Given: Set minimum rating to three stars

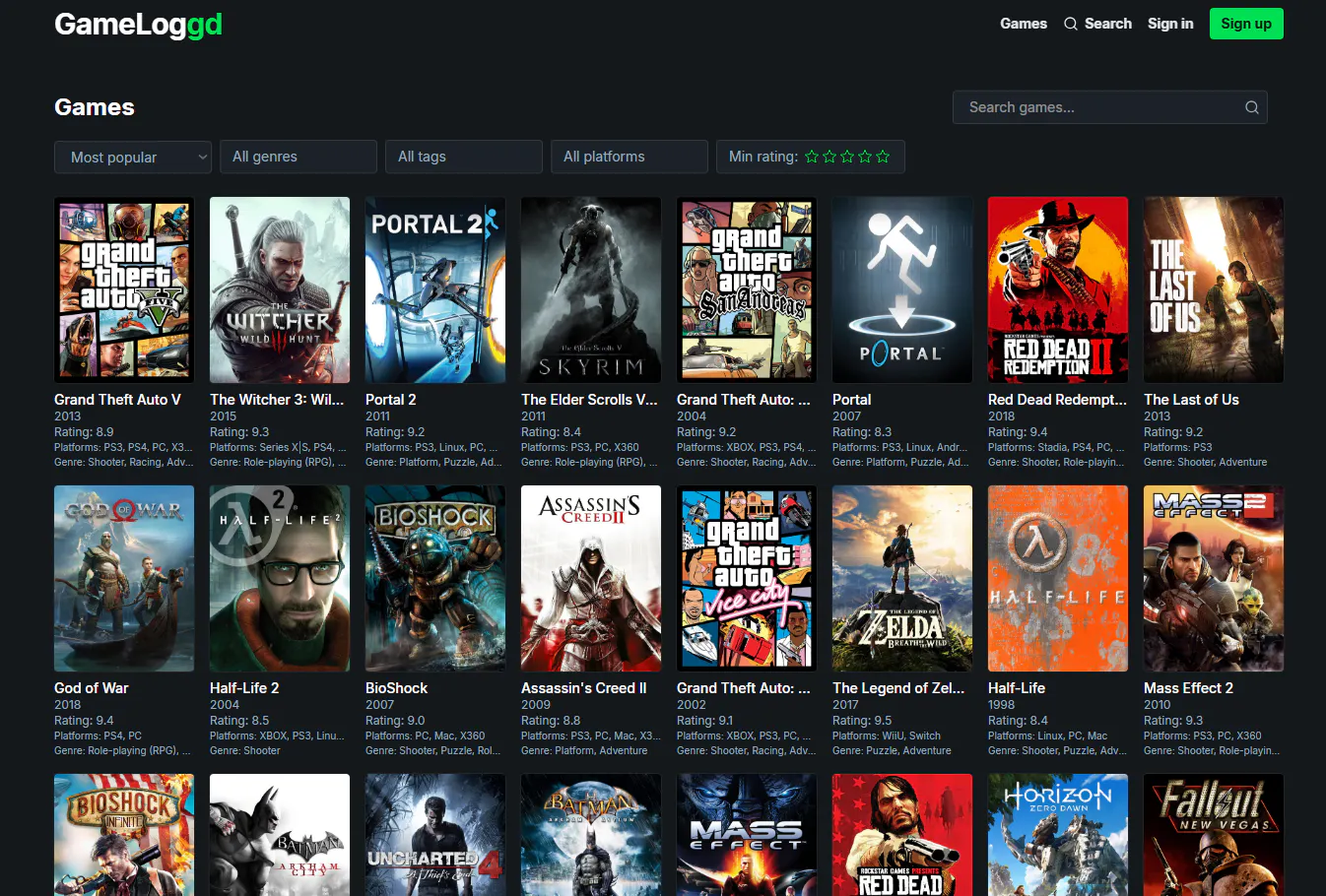Looking at the screenshot, I should (847, 157).
